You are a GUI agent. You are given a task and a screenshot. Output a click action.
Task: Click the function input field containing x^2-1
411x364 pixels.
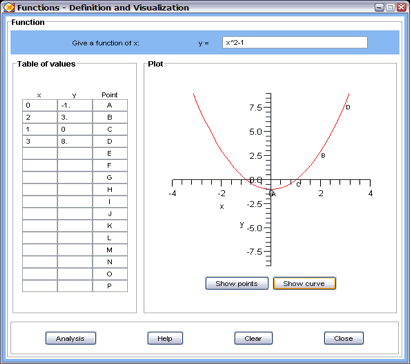click(x=295, y=43)
